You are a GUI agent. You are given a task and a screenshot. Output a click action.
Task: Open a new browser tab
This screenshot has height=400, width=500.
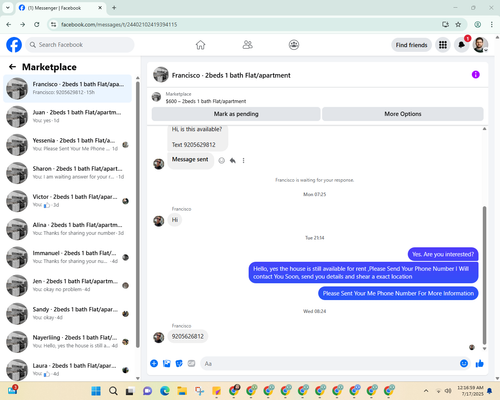114,8
